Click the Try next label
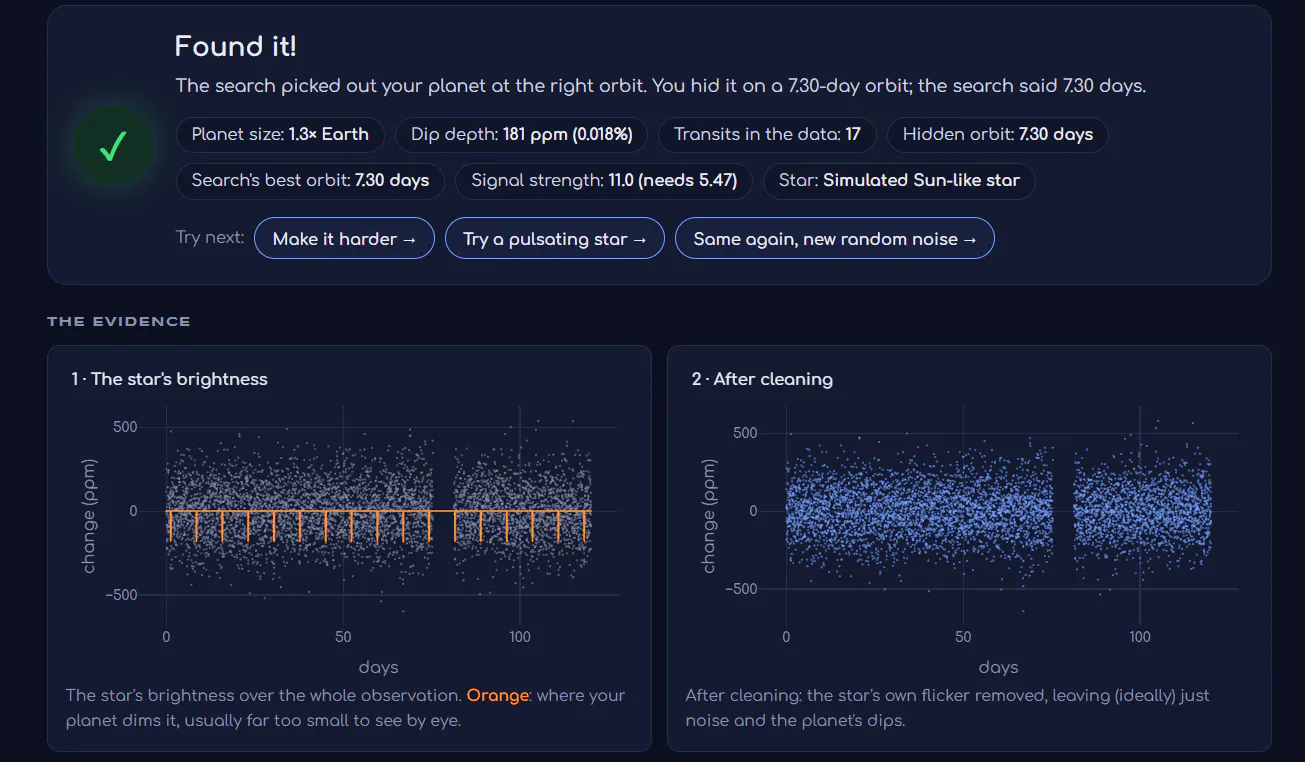The width and height of the screenshot is (1305, 762). (x=210, y=238)
